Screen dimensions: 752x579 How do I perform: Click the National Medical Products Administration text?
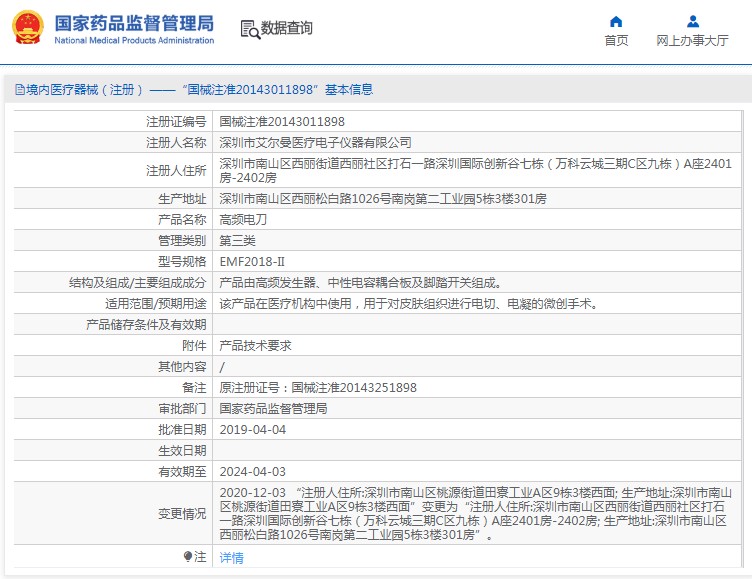134,41
